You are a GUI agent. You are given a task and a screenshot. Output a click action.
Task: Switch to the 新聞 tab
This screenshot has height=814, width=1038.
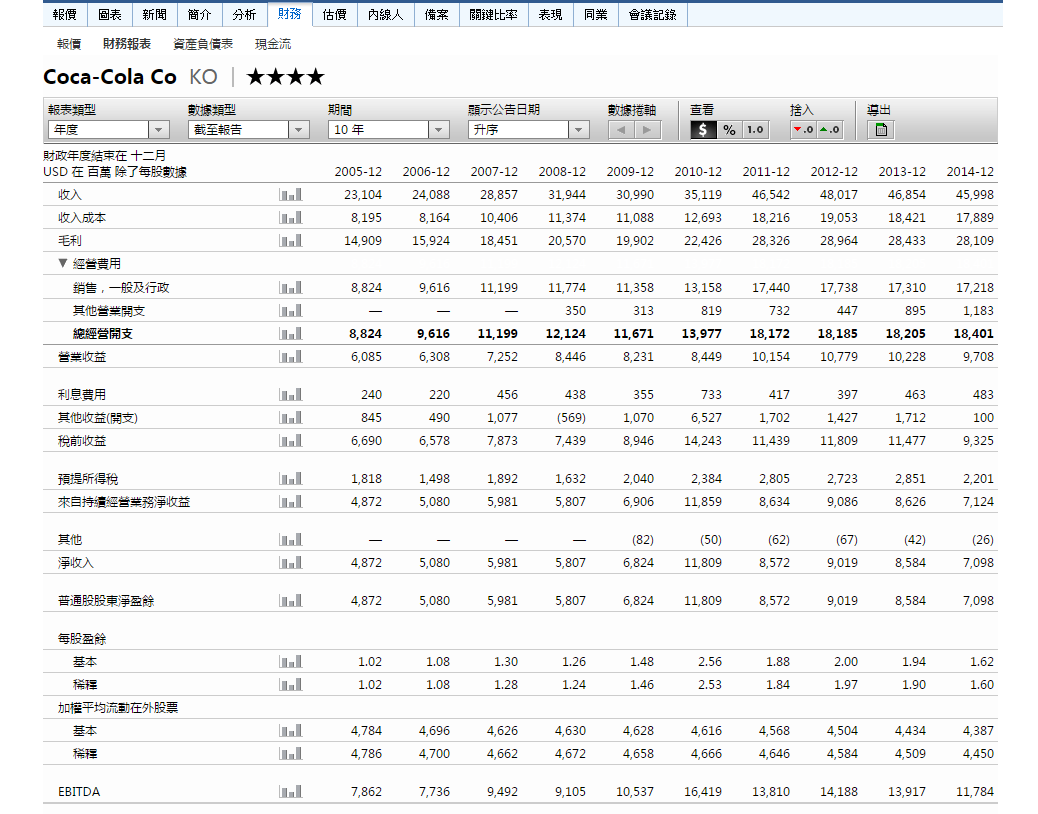[x=154, y=15]
